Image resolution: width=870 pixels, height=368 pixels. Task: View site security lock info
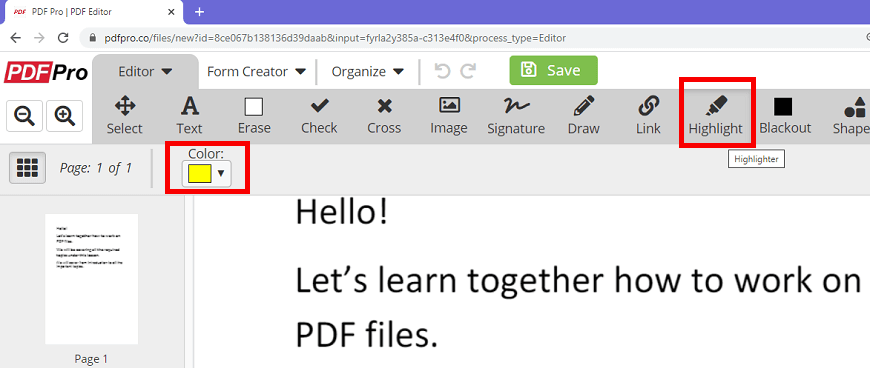click(92, 38)
